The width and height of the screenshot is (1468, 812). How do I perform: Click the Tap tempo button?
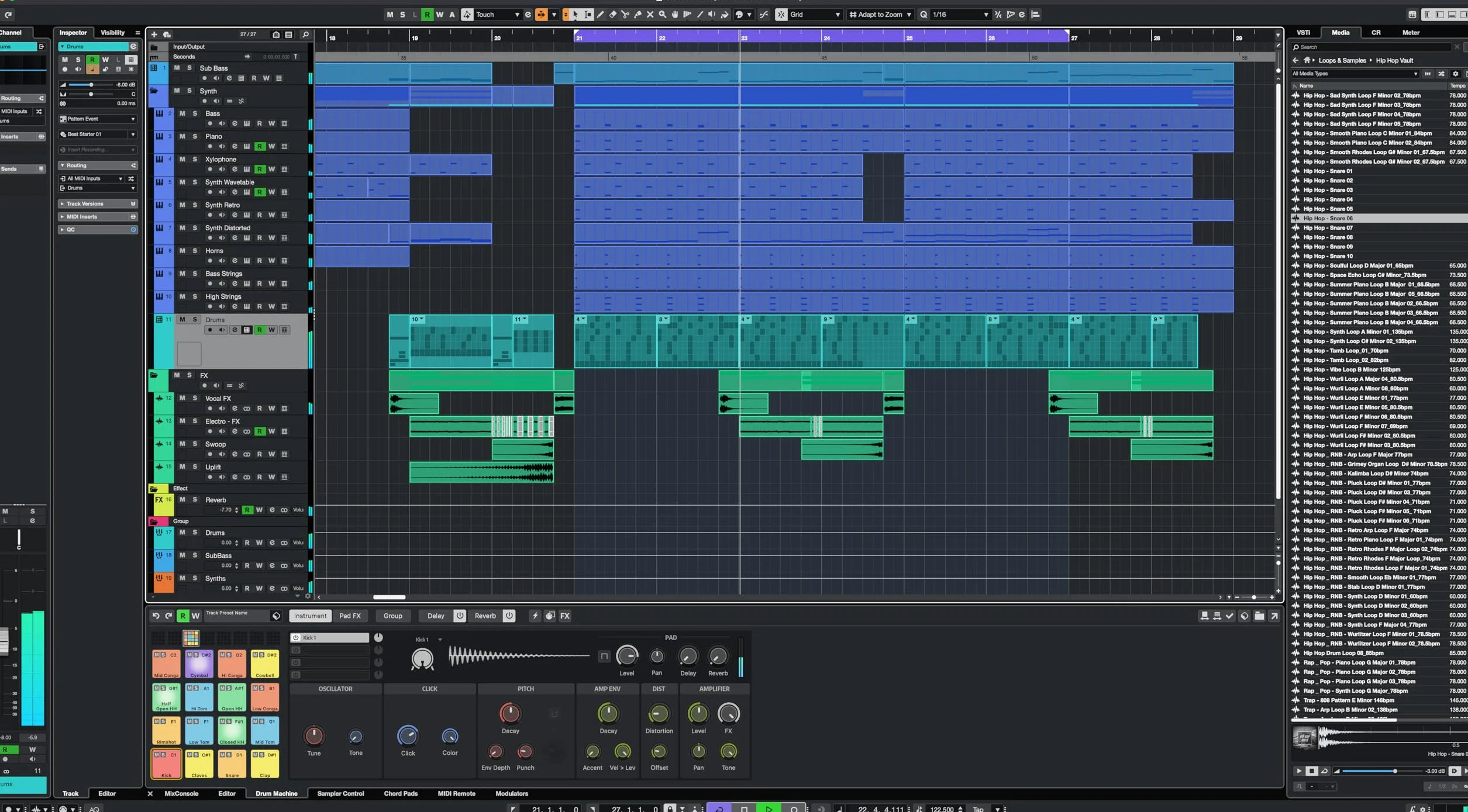(978, 808)
